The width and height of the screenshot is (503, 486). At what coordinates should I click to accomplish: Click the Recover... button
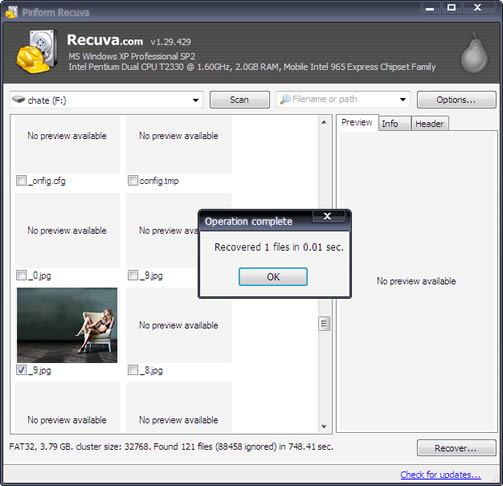pos(456,448)
